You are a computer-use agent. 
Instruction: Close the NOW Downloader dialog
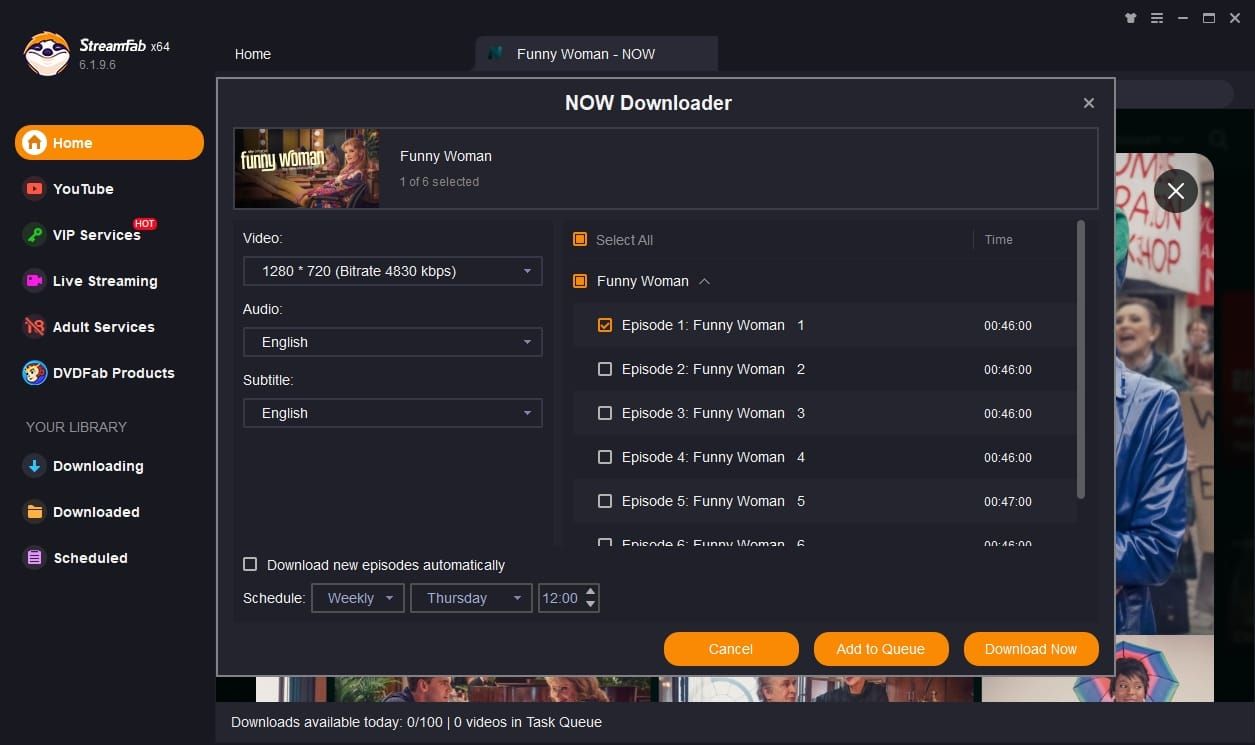[x=1089, y=103]
